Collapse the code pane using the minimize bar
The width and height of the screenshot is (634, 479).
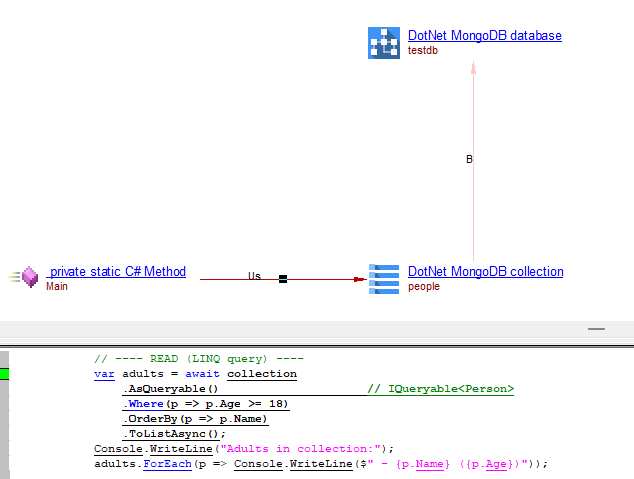pyautogui.click(x=596, y=328)
